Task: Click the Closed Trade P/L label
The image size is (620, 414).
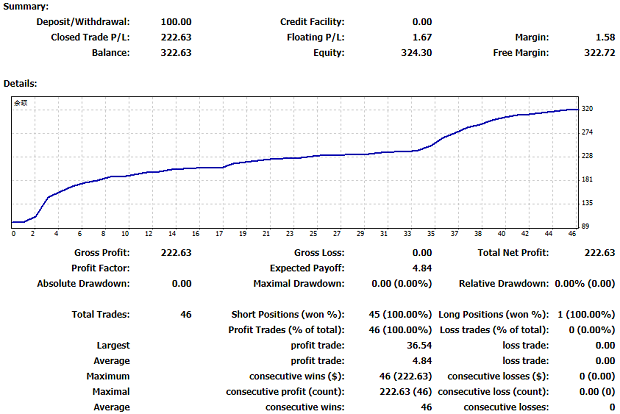Action: point(90,37)
